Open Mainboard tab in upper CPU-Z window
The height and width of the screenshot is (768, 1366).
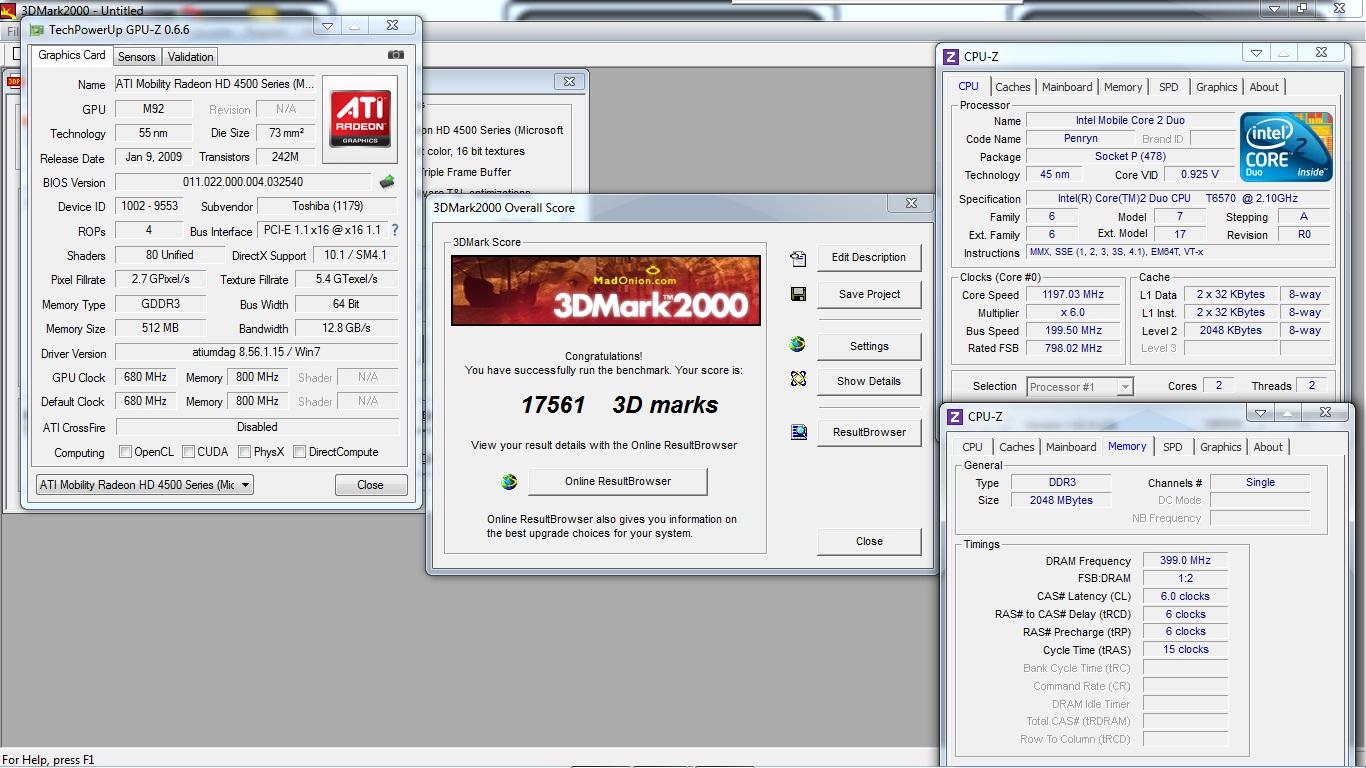click(x=1067, y=87)
